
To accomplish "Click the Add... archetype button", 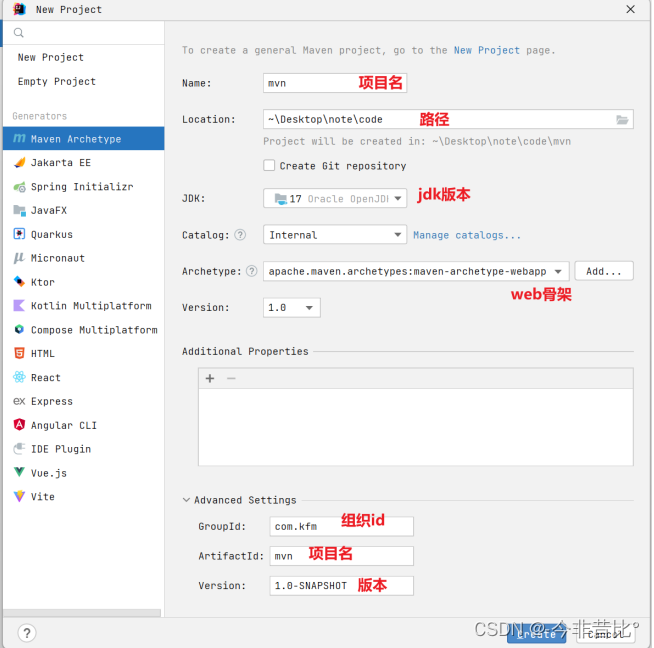I will (604, 271).
